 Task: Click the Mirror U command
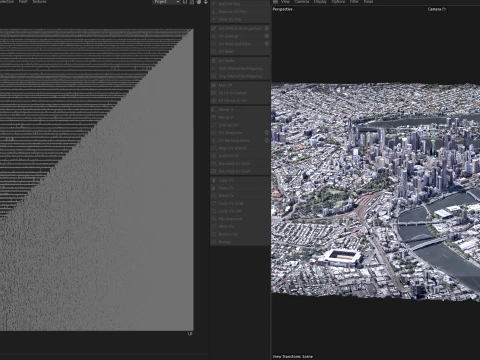(240, 110)
